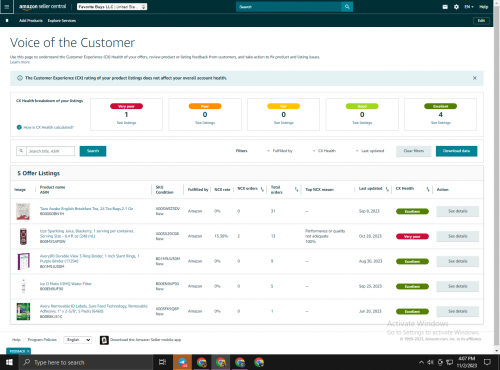Open the Avery Durable View Binder product link
This screenshot has height=370, width=500.
click(89, 258)
